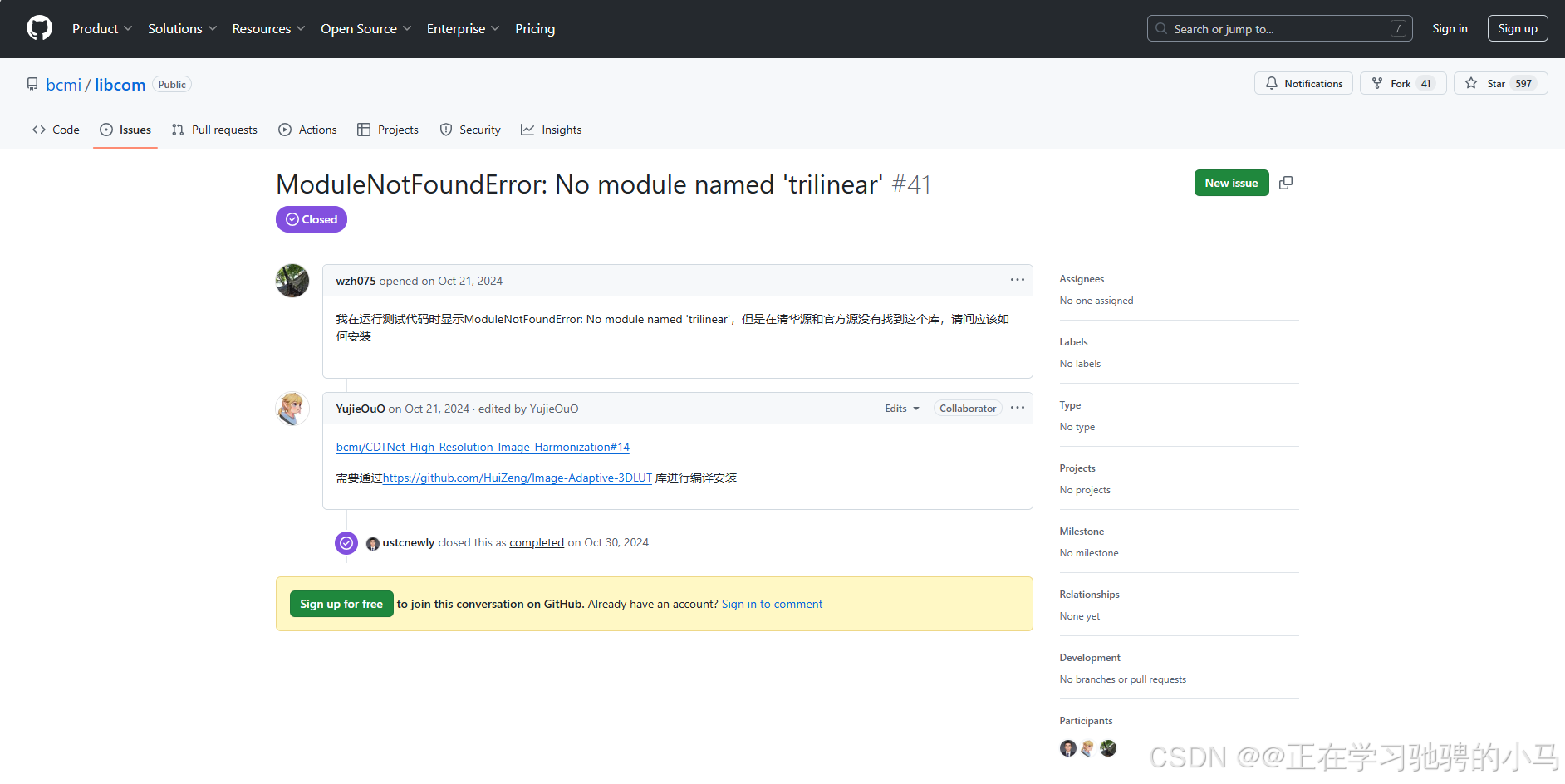
Task: Open the Product menu
Action: coord(102,28)
